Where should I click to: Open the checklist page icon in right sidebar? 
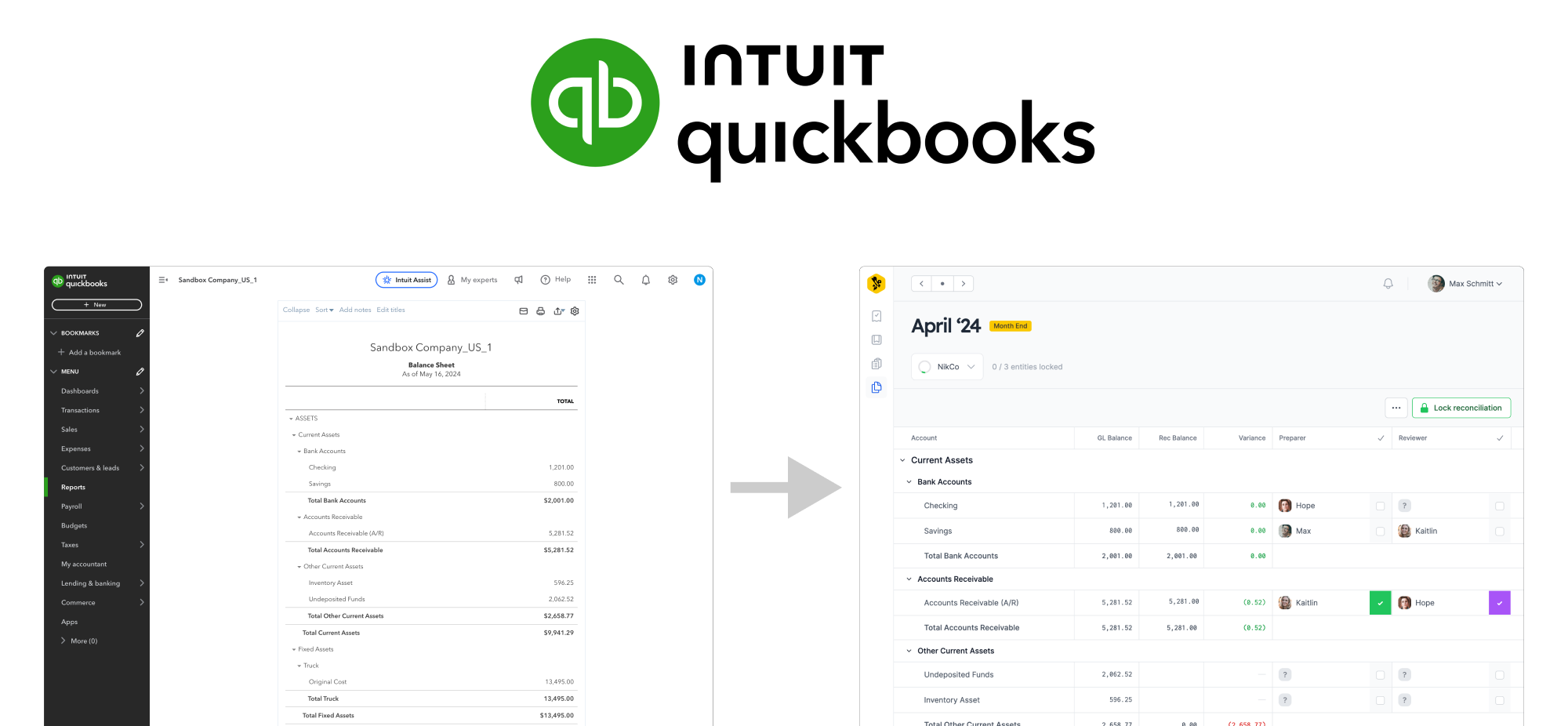coord(877,316)
